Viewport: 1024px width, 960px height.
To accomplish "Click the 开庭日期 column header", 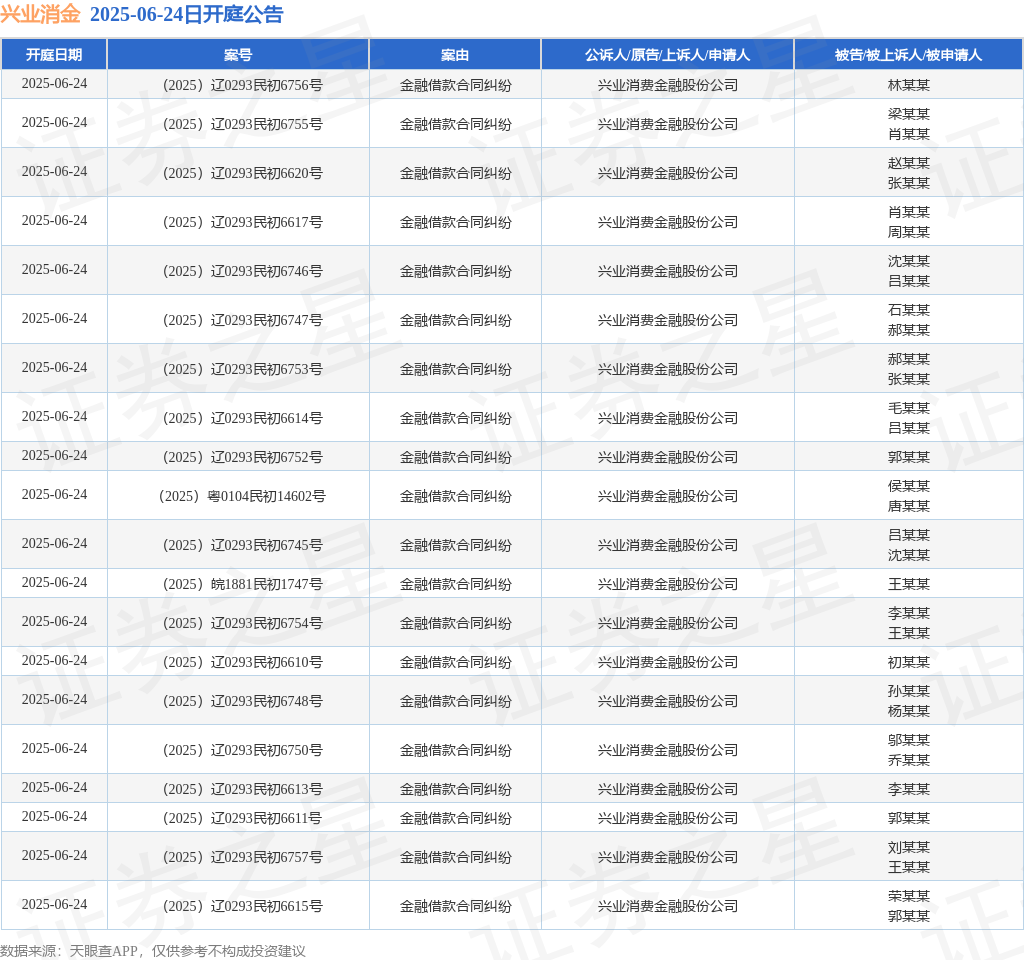I will 54,55.
